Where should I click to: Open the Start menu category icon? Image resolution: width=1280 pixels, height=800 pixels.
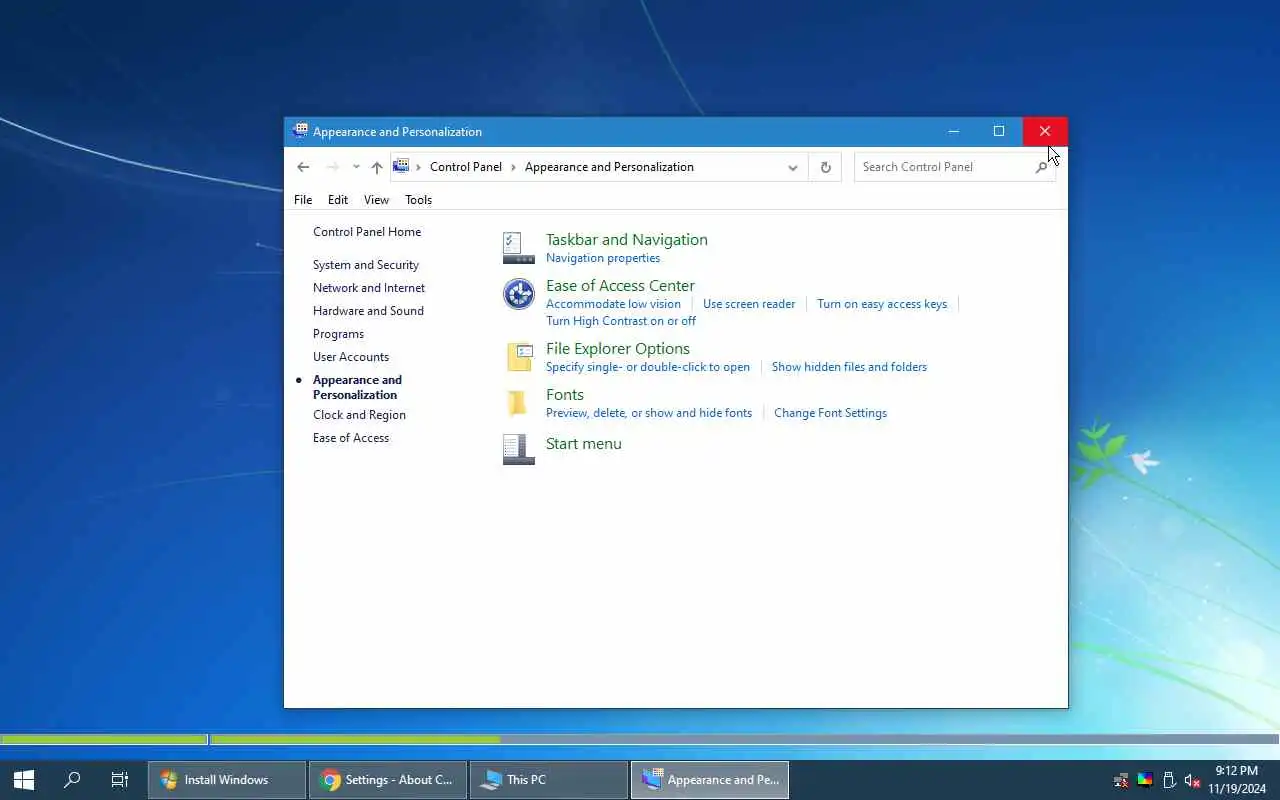tap(518, 449)
